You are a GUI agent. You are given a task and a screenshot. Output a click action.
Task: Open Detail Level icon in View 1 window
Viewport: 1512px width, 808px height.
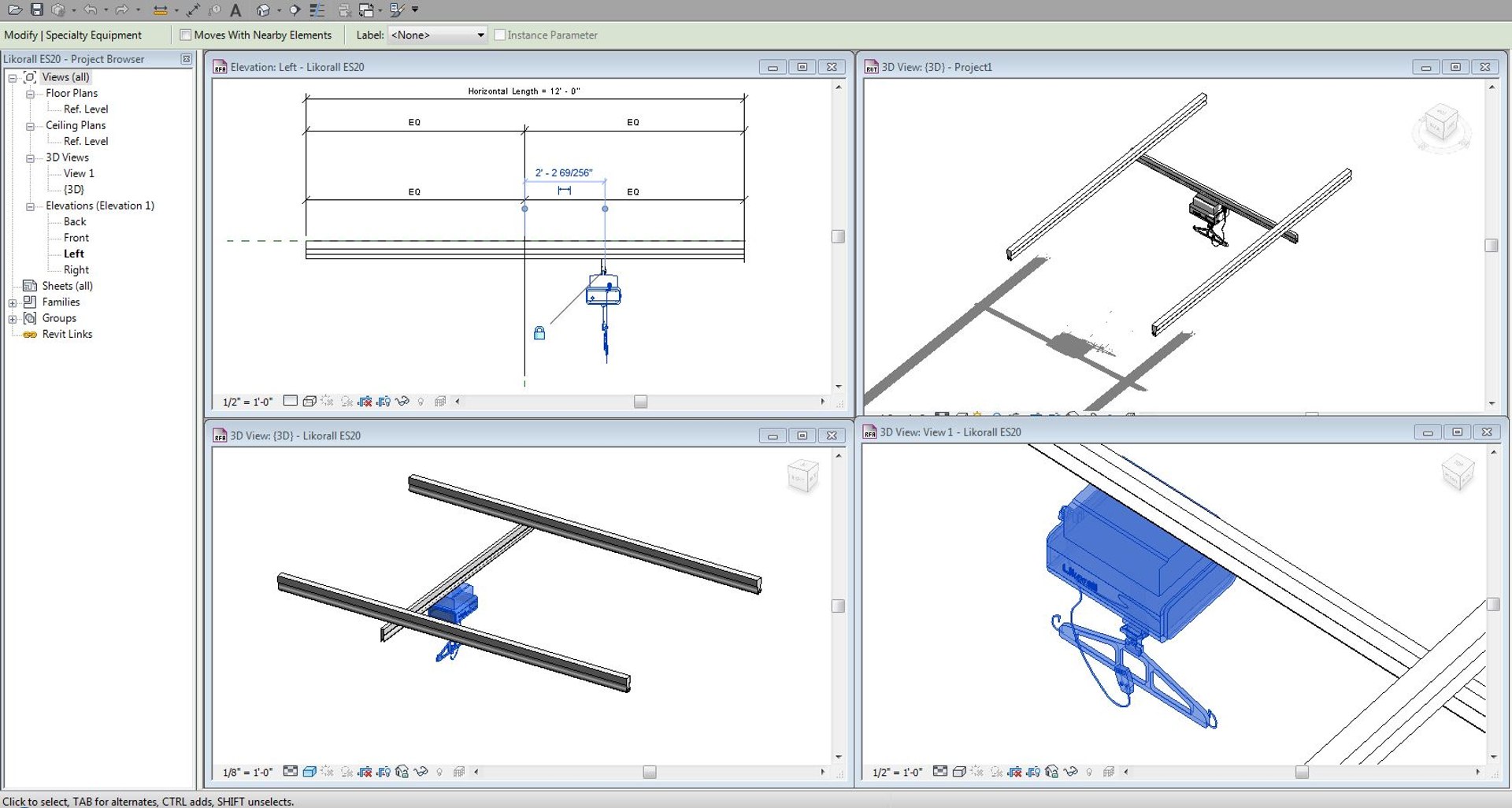[940, 771]
